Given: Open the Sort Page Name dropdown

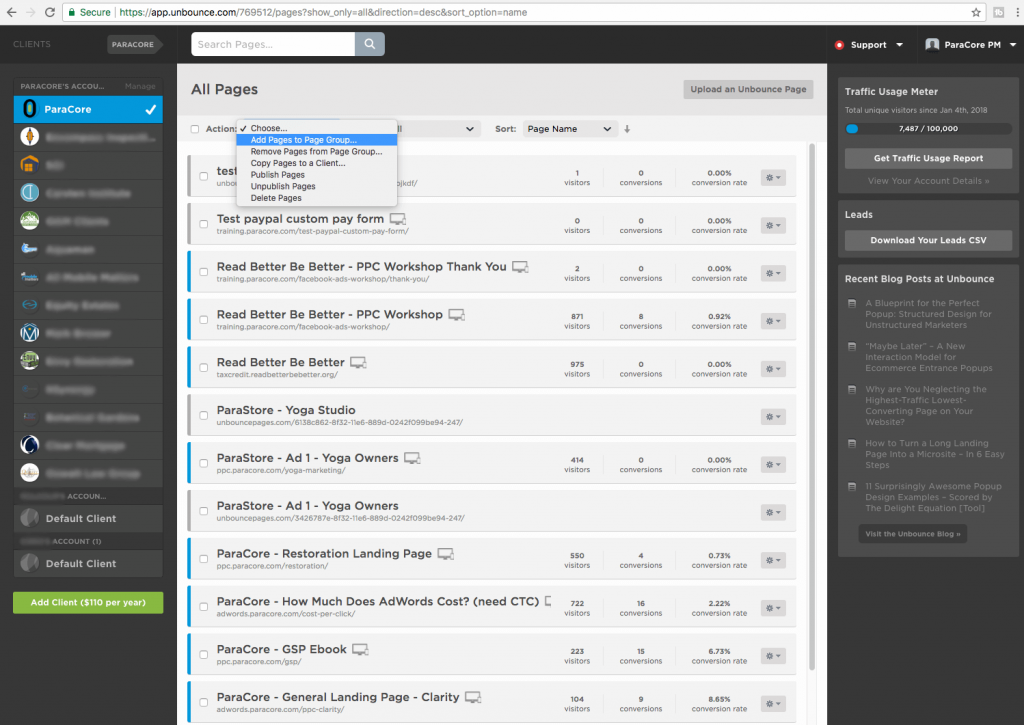Looking at the screenshot, I should [x=569, y=129].
